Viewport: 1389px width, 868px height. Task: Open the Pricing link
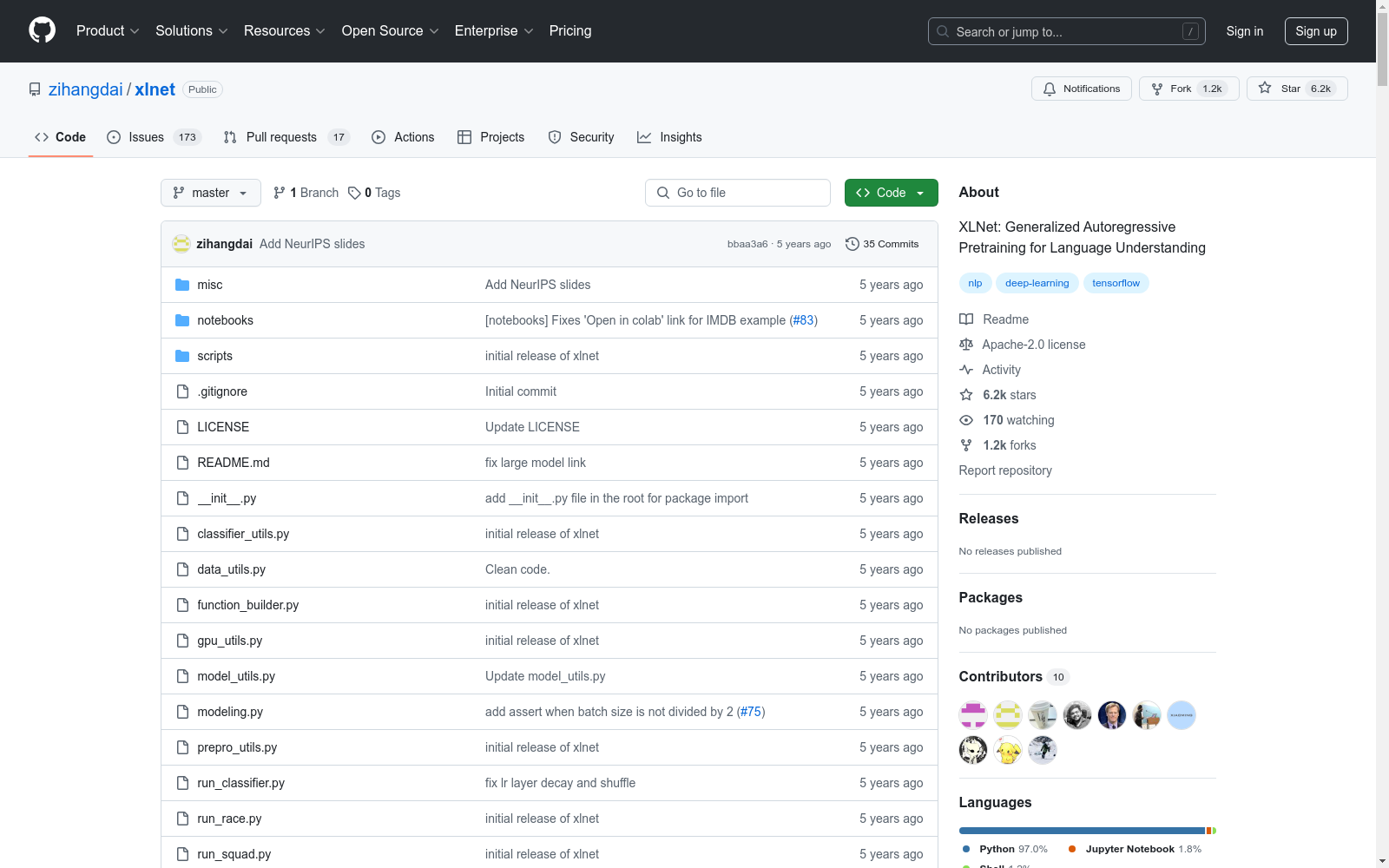[570, 31]
